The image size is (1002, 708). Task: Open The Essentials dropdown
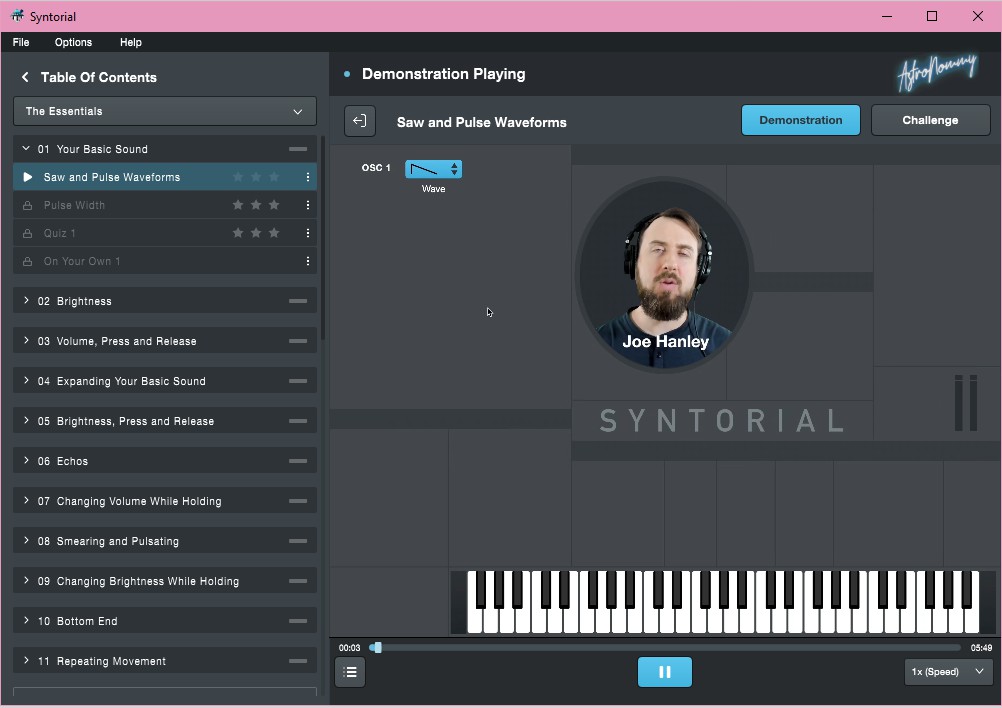tap(165, 111)
